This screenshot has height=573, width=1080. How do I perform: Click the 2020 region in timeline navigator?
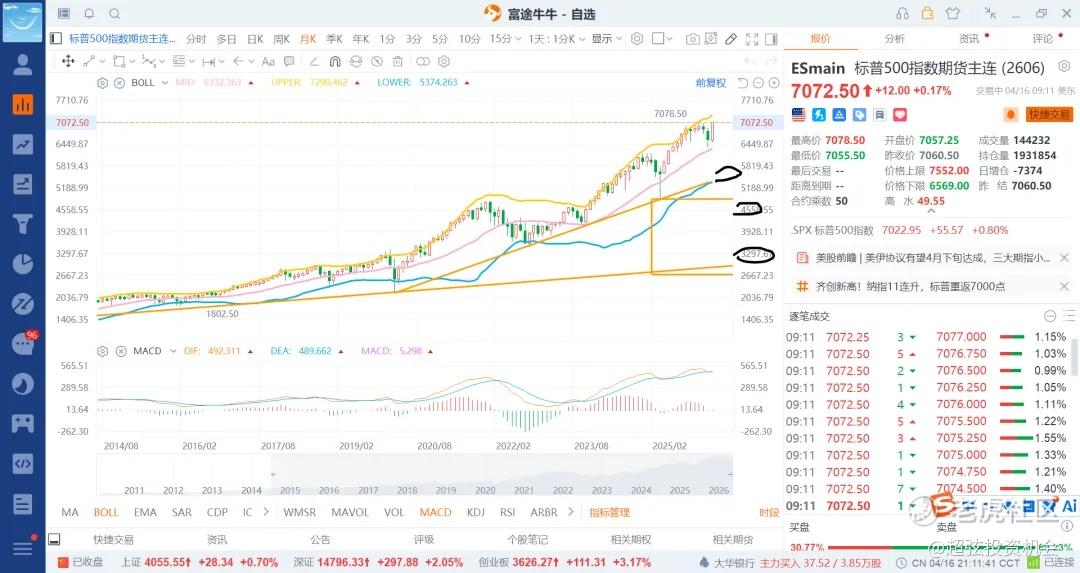coord(485,490)
